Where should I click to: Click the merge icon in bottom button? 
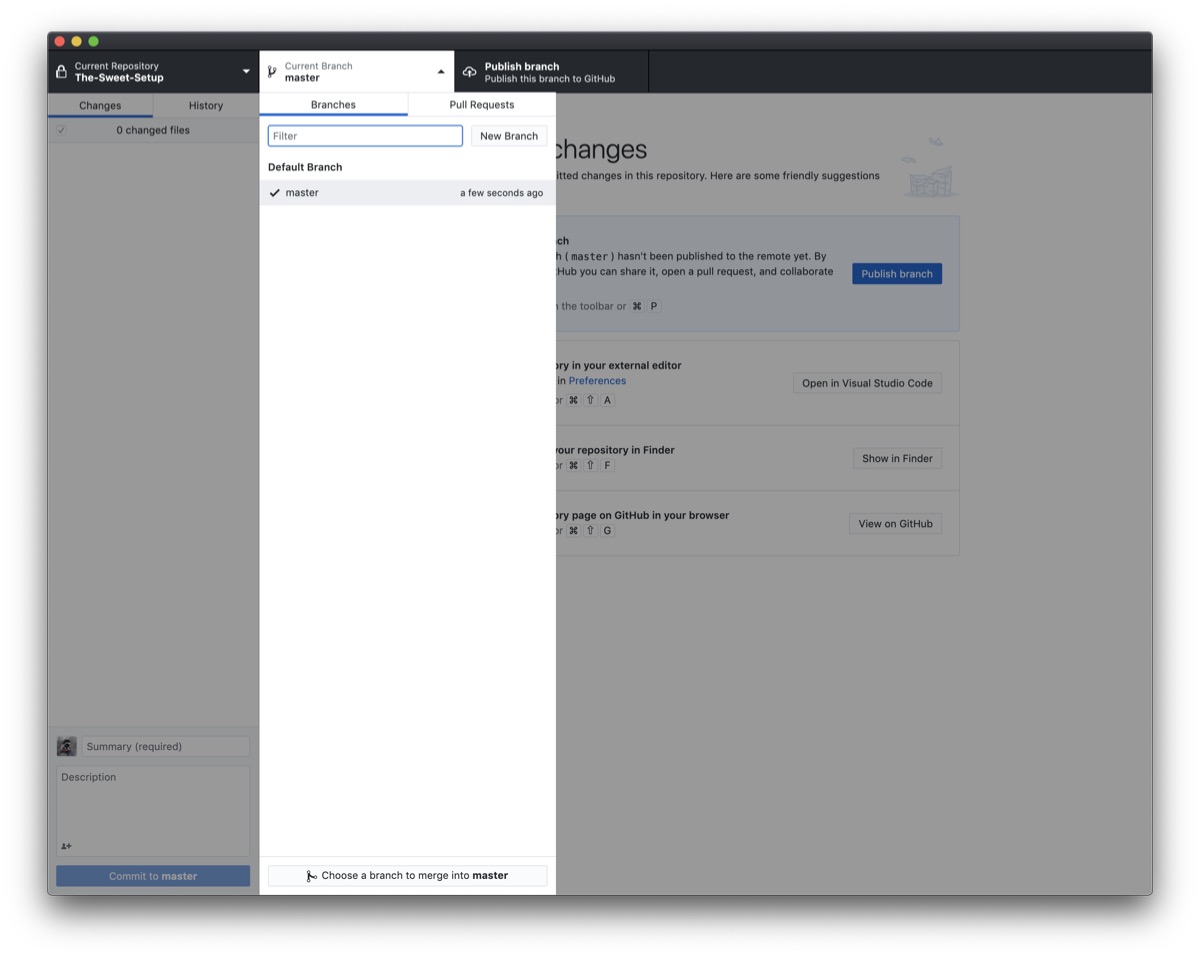311,876
